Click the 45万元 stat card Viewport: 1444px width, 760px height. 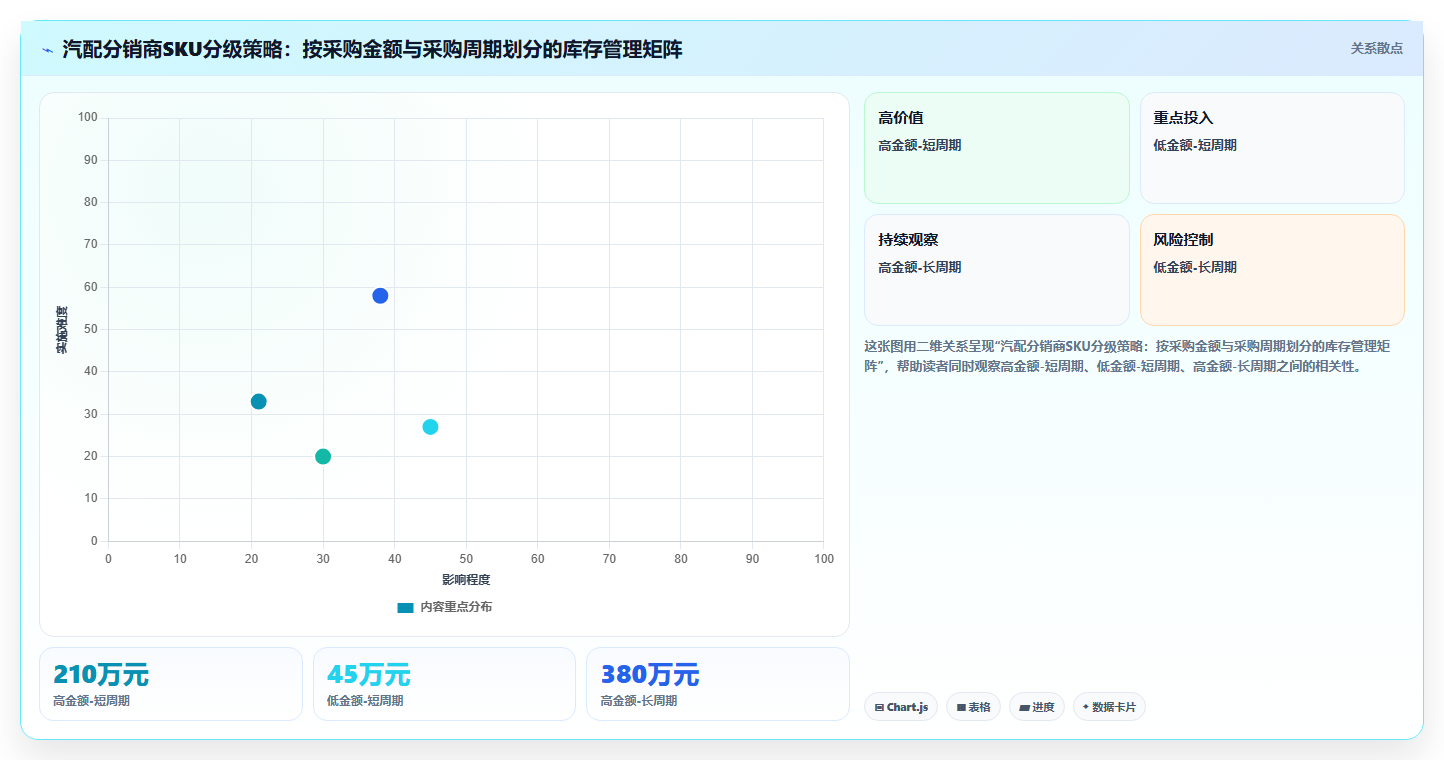pos(444,684)
